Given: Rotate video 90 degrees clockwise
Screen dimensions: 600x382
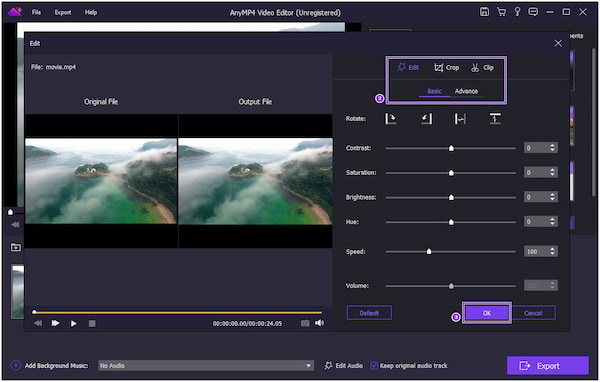Looking at the screenshot, I should pos(390,119).
